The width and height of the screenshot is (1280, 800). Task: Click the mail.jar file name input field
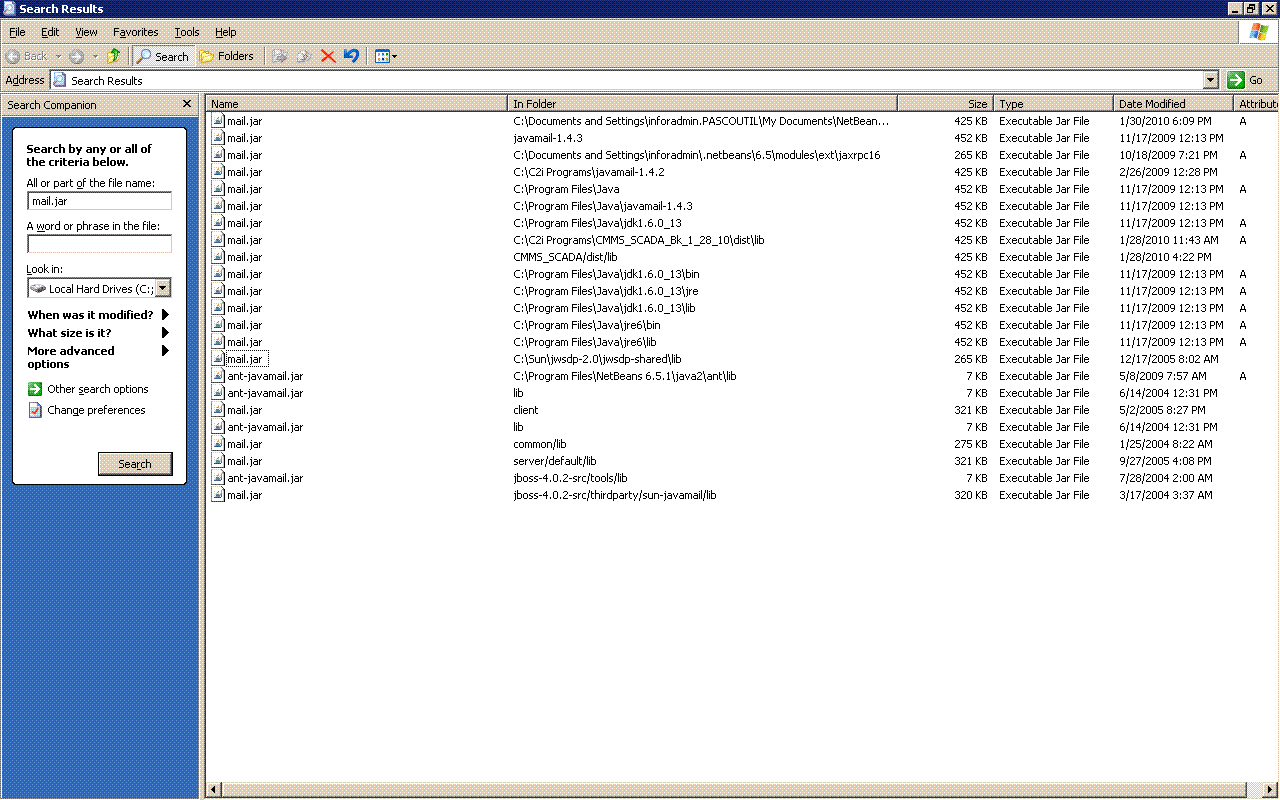point(99,200)
